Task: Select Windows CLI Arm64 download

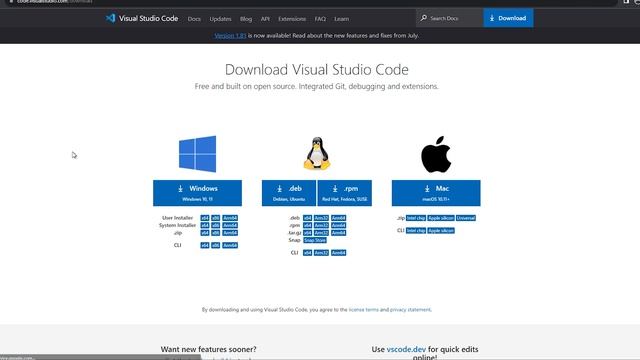Action: pyautogui.click(x=230, y=245)
